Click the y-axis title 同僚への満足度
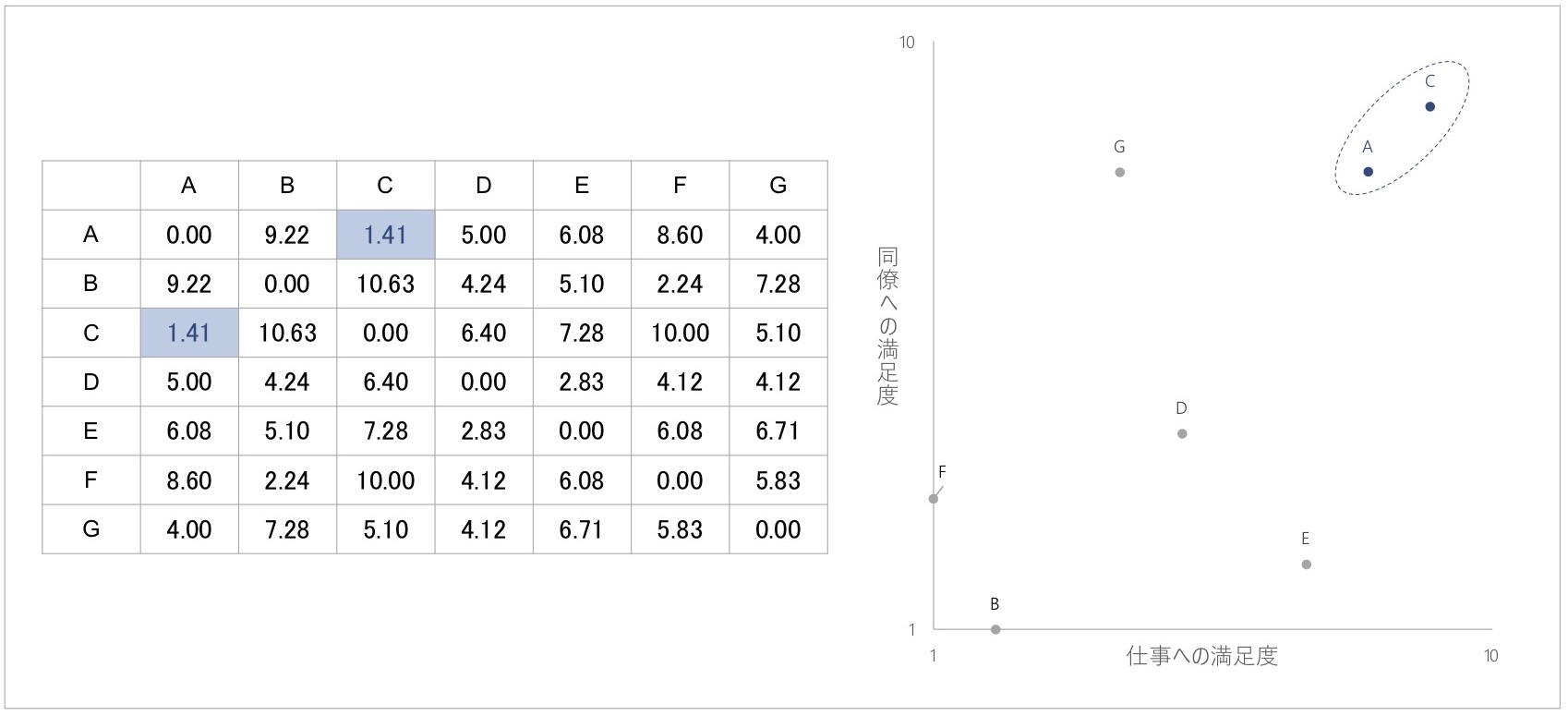Viewport: 1568px width, 716px height. [x=887, y=326]
